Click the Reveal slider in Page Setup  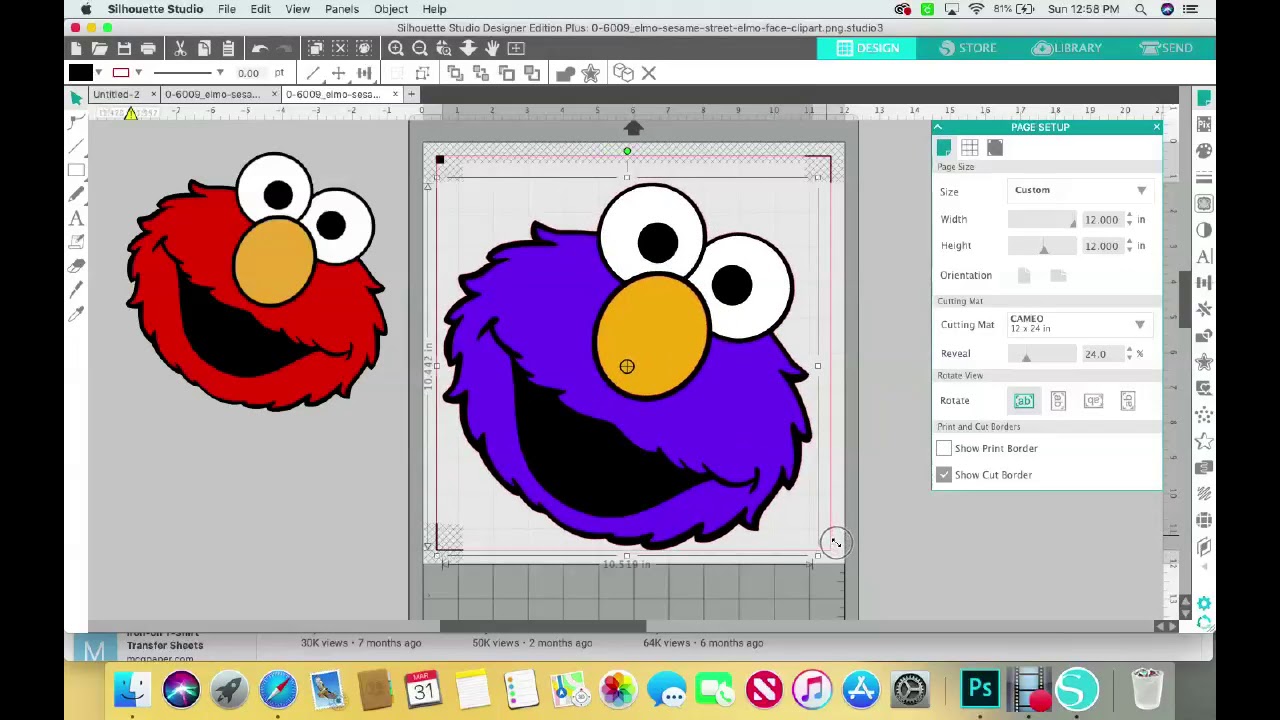pyautogui.click(x=1042, y=354)
